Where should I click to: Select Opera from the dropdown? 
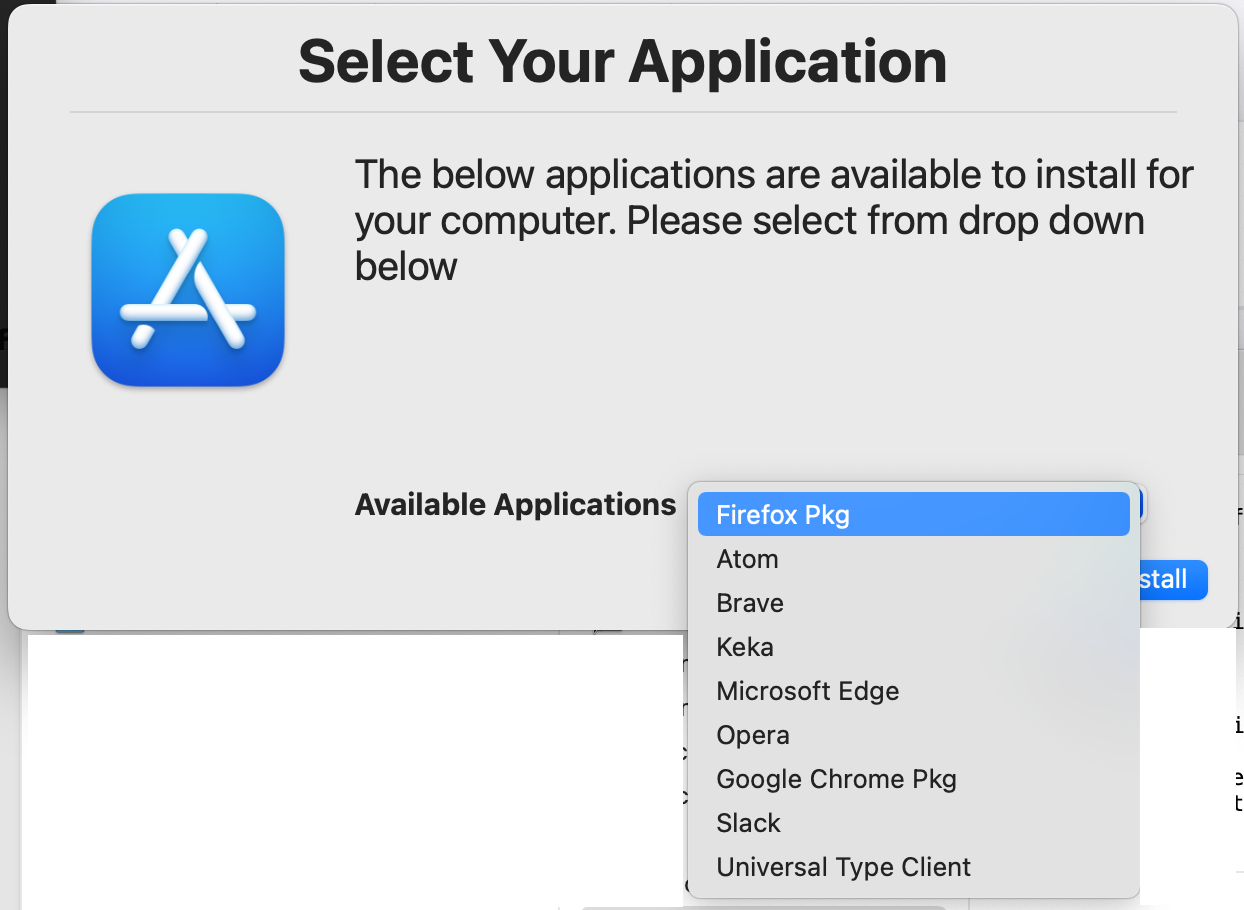(x=913, y=735)
